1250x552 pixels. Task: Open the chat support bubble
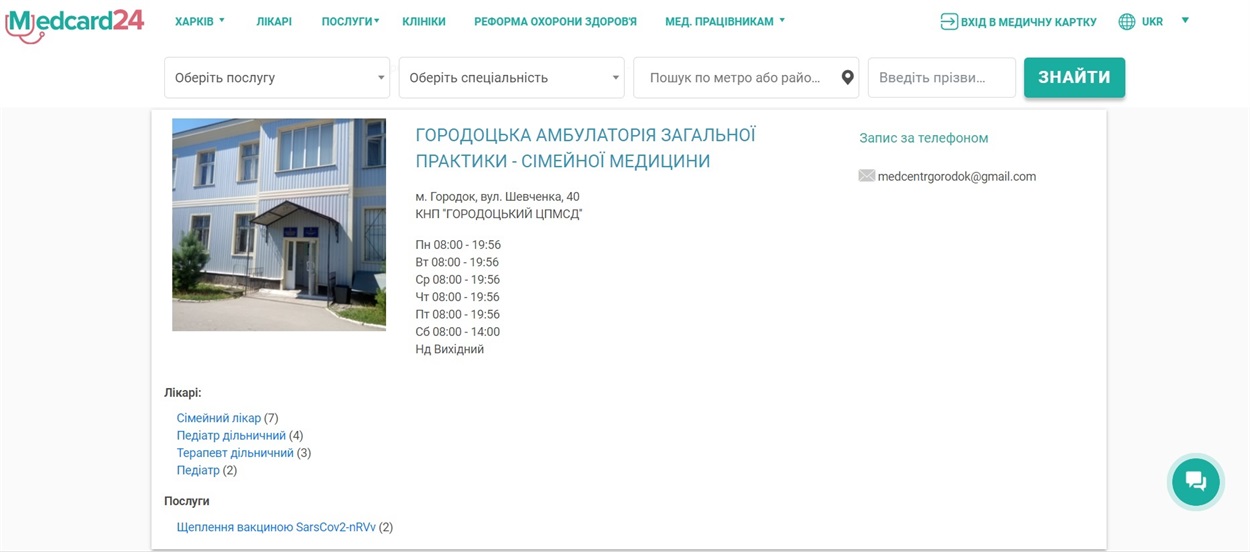click(1196, 482)
